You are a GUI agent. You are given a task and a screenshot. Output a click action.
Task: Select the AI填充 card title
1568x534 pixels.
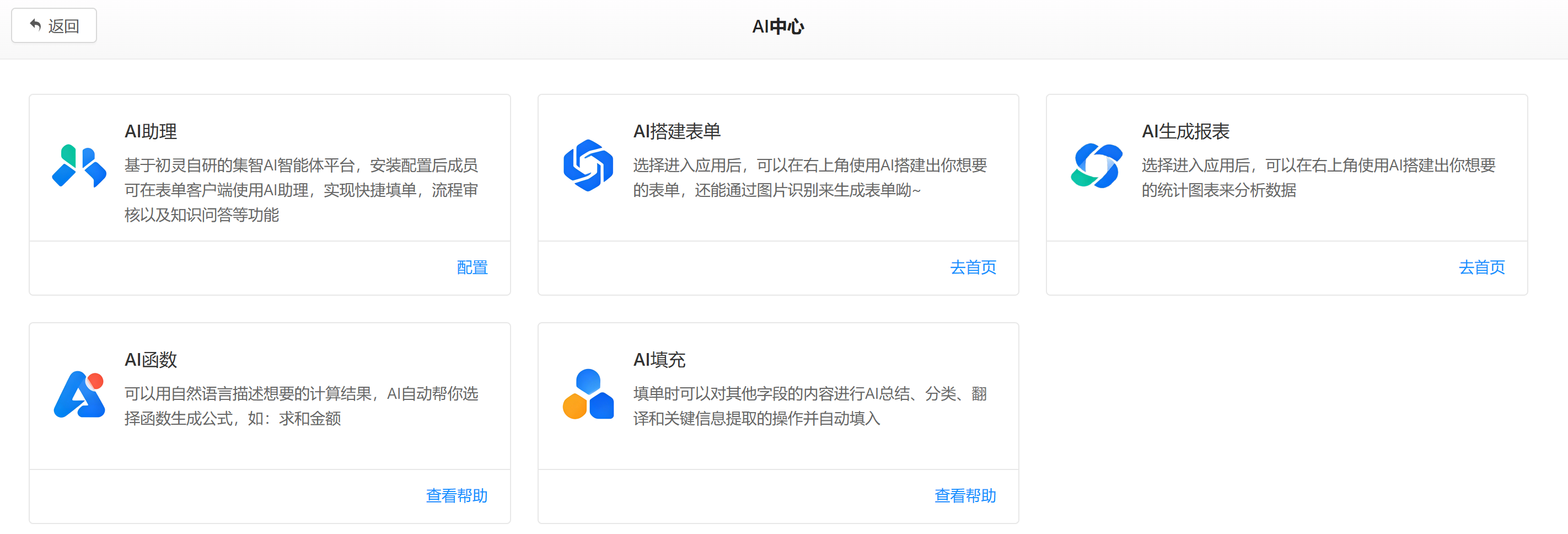pos(659,360)
